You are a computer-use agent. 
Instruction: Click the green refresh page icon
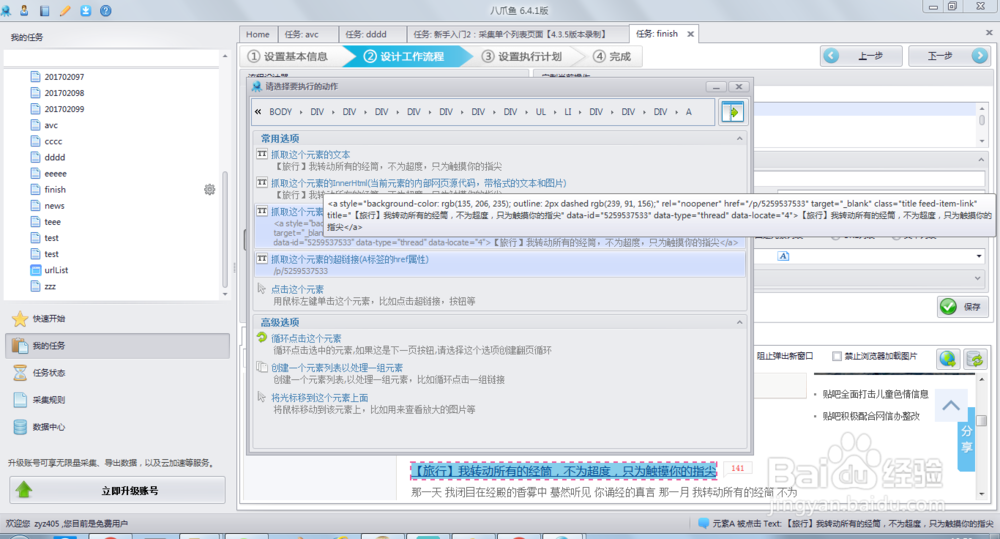pos(975,359)
